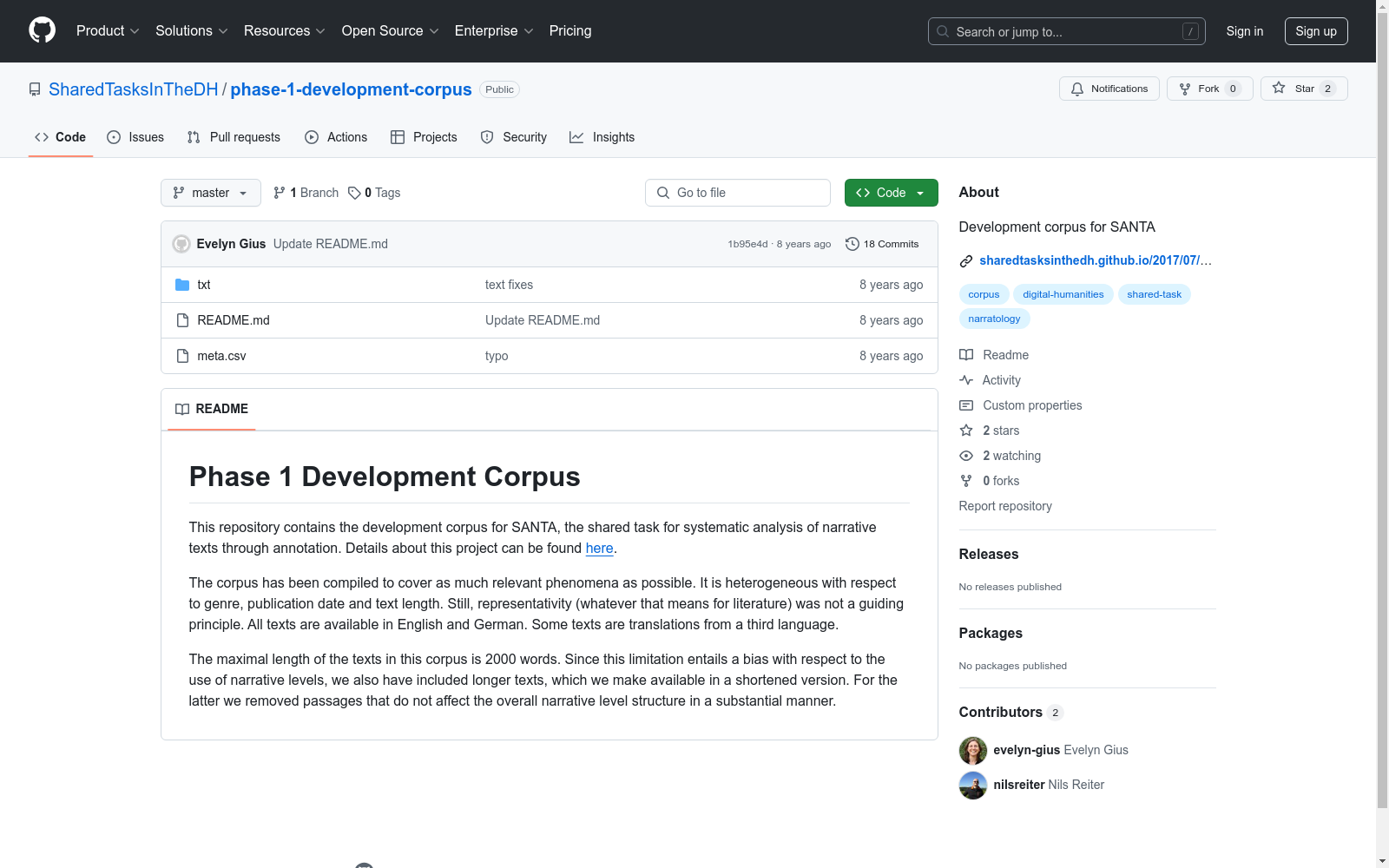Click the meta.csv file icon

point(182,356)
